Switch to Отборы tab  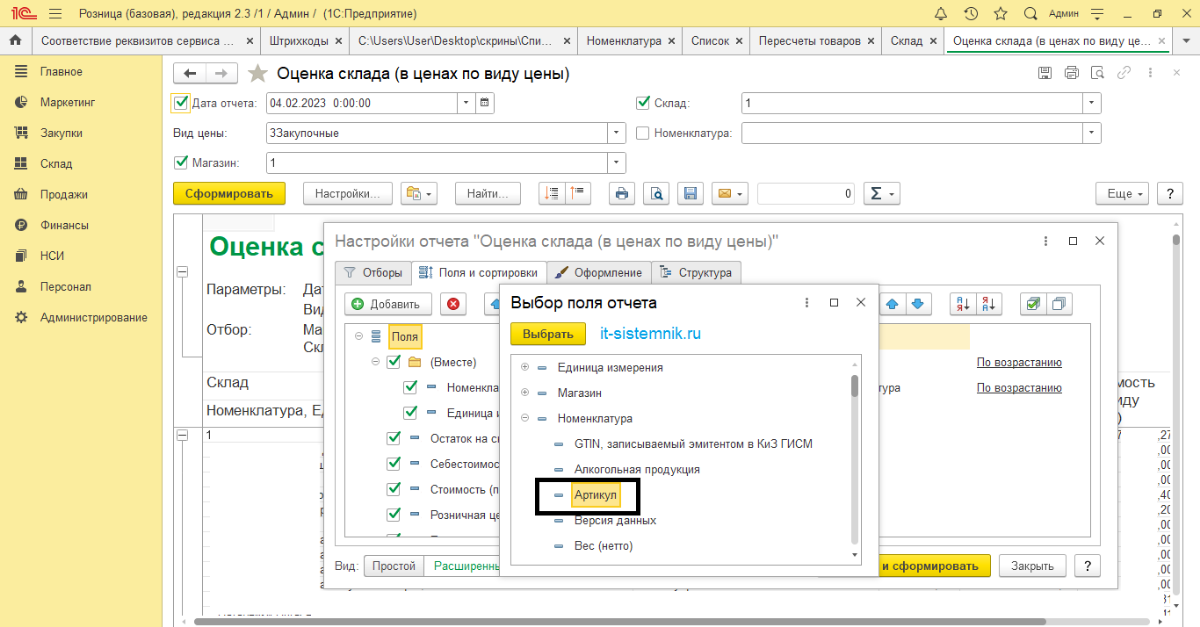point(373,272)
